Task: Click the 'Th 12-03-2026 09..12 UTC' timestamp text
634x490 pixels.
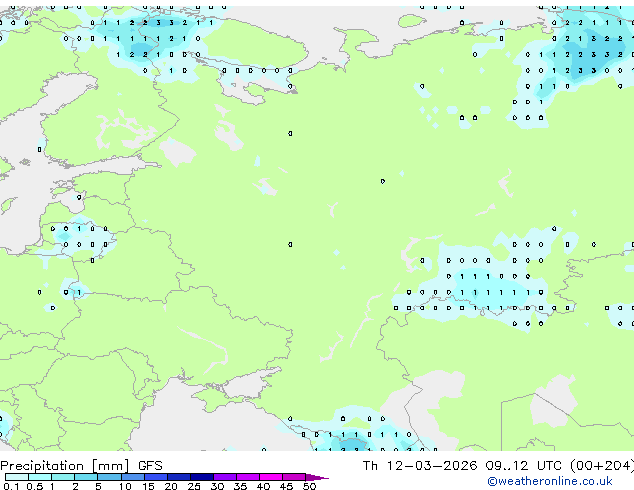Action: click(x=462, y=466)
